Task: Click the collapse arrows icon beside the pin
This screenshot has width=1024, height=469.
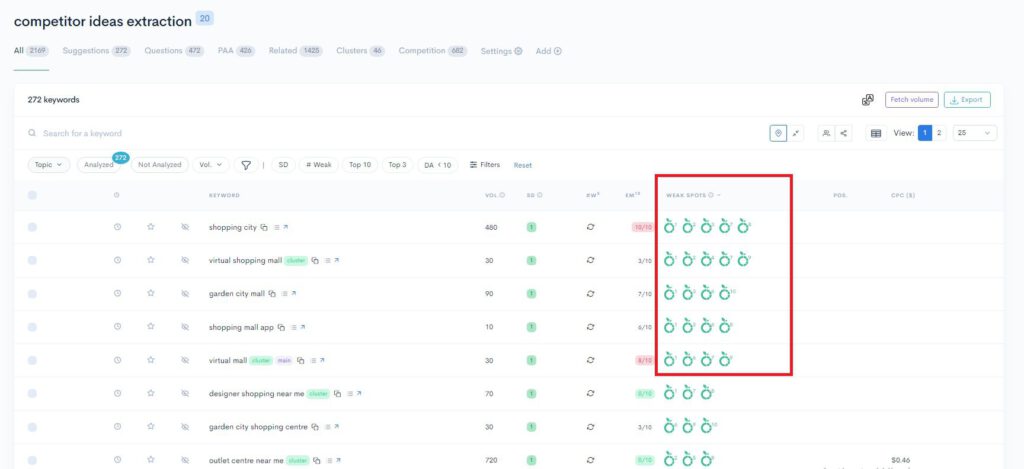Action: click(795, 133)
